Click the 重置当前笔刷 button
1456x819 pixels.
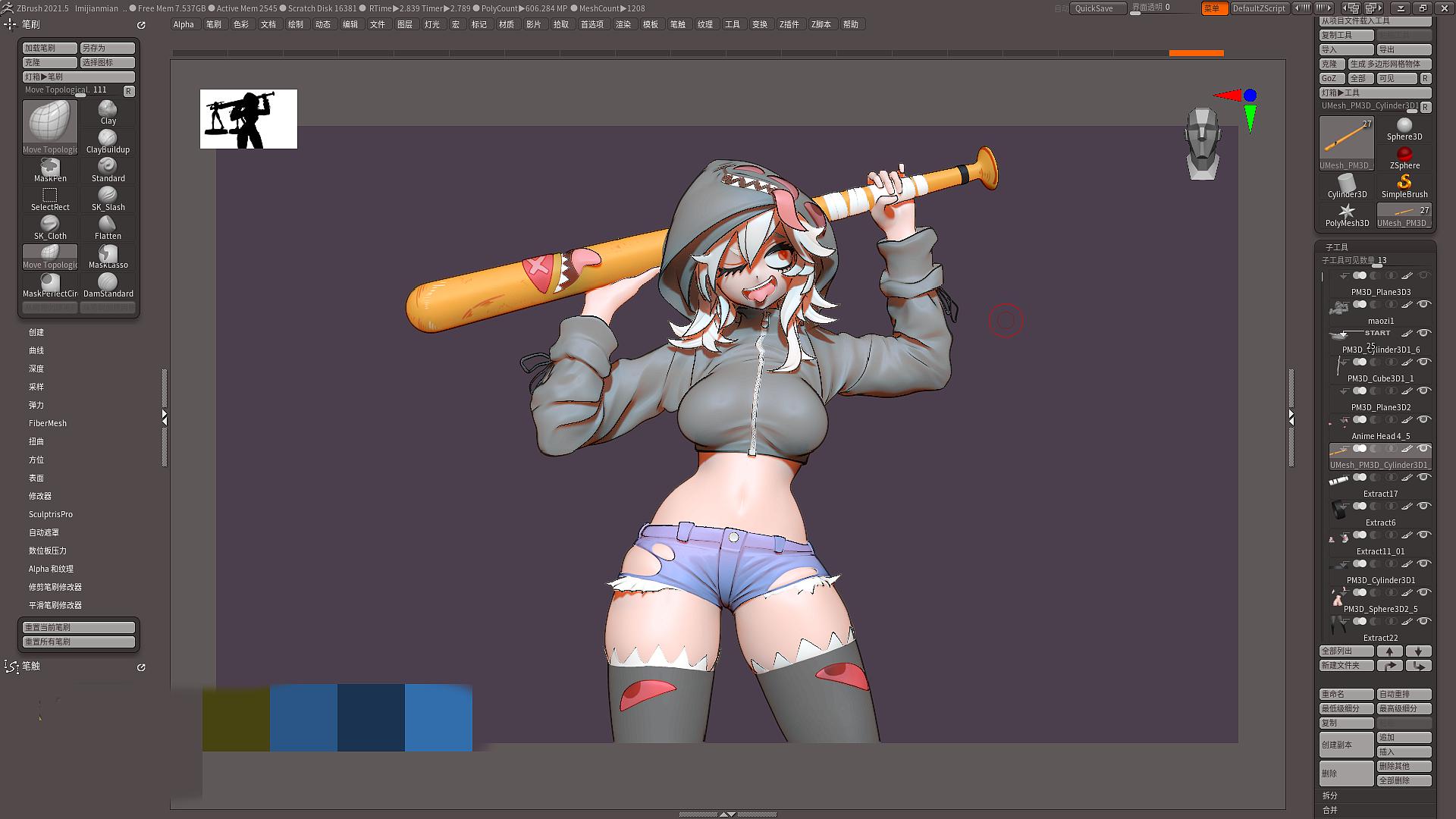click(x=78, y=627)
